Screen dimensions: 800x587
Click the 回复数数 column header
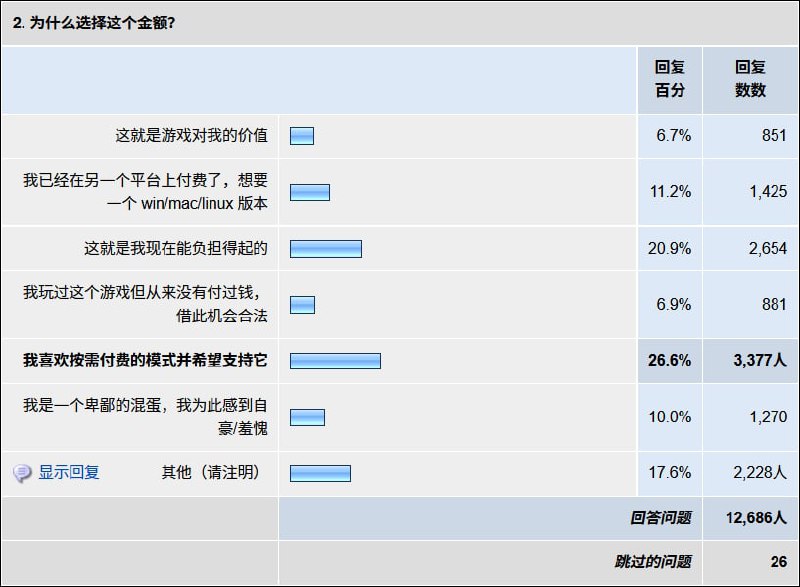750,79
